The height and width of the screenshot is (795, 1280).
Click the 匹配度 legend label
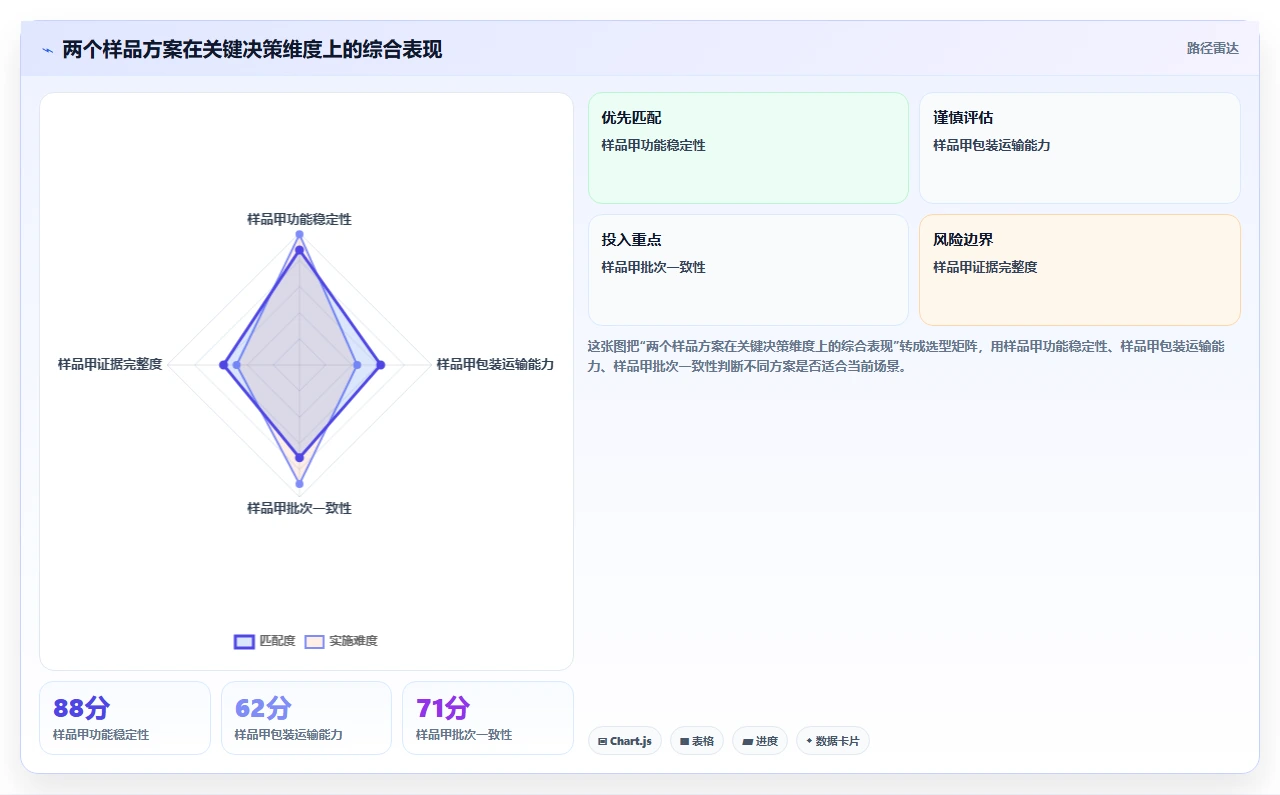[277, 641]
